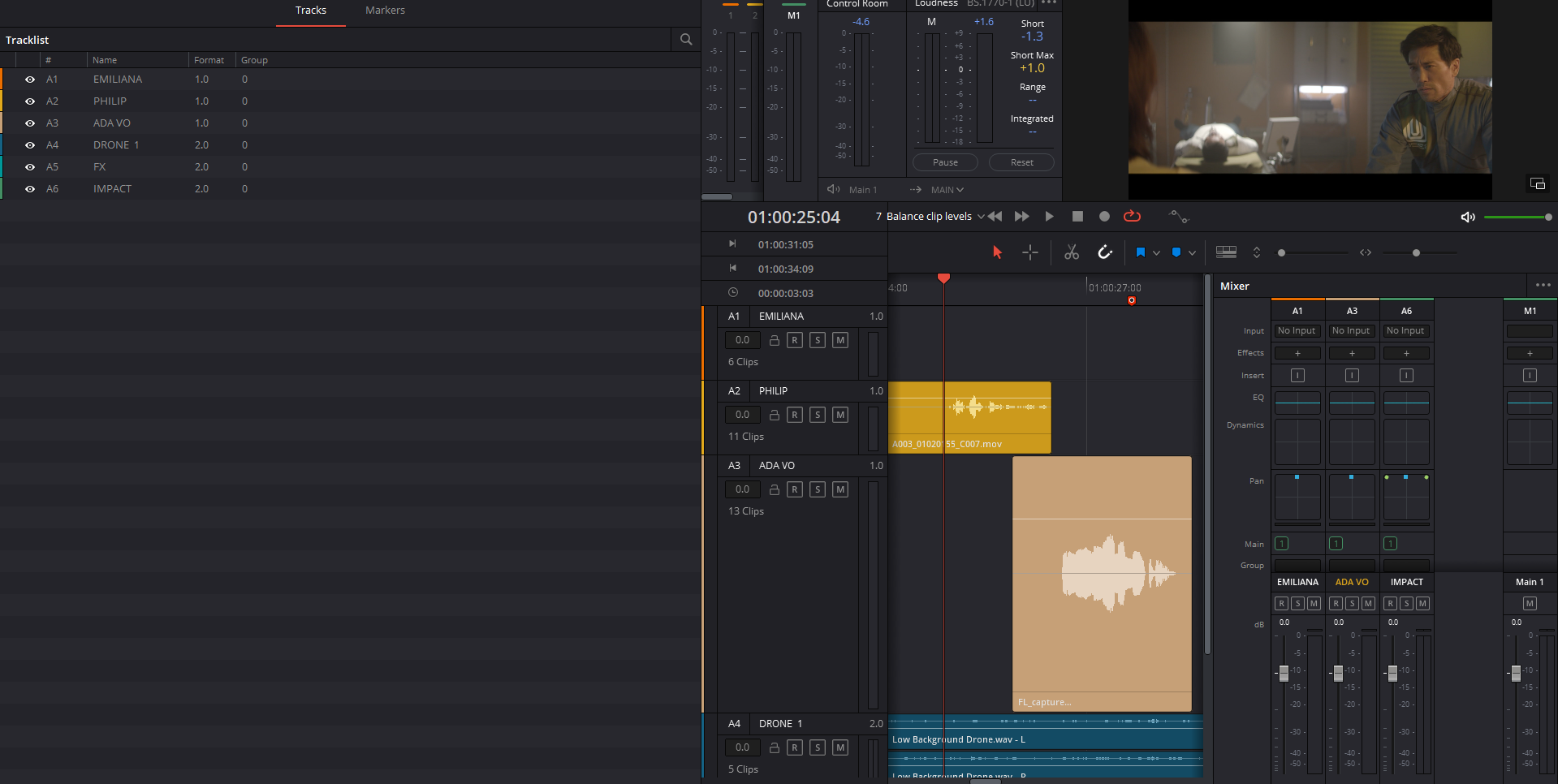Mute the monitor speaker icon
The height and width of the screenshot is (784, 1558).
[x=1468, y=217]
